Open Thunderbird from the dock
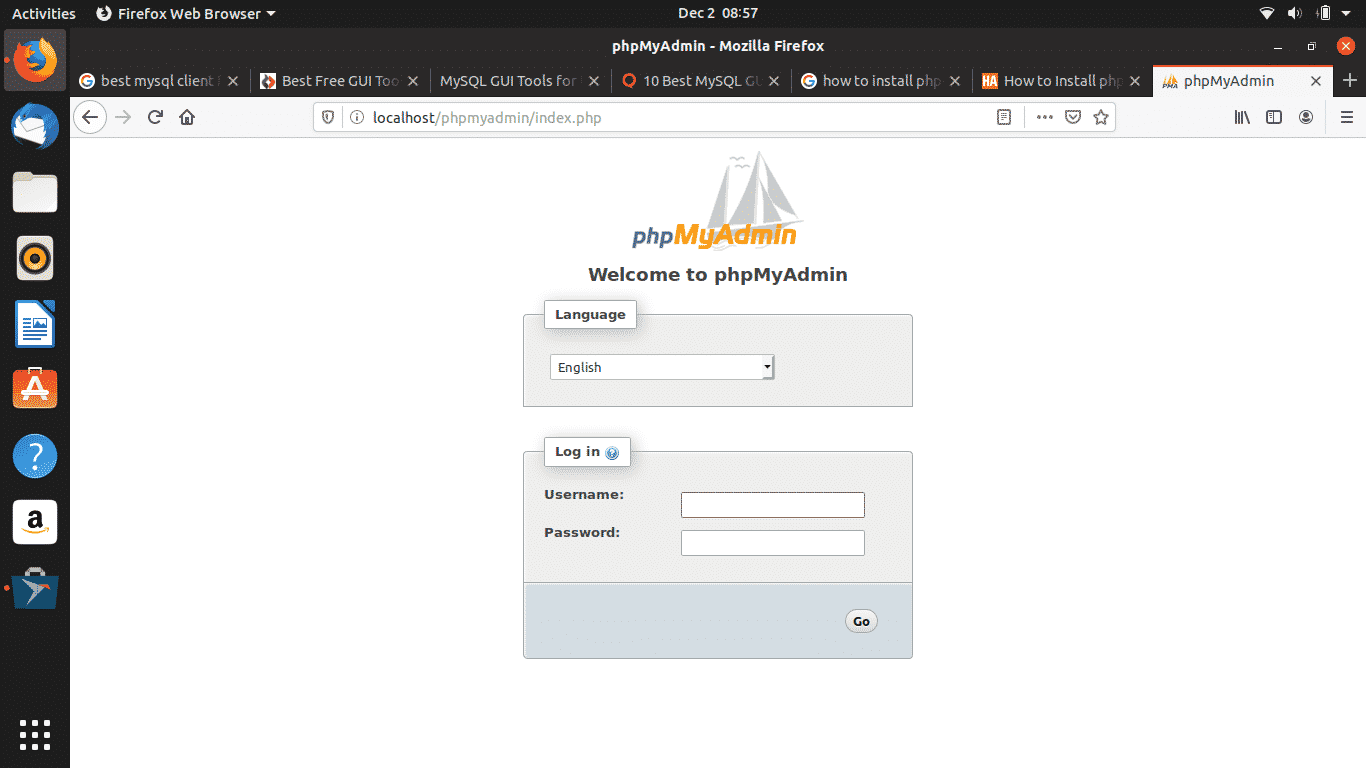 point(35,126)
